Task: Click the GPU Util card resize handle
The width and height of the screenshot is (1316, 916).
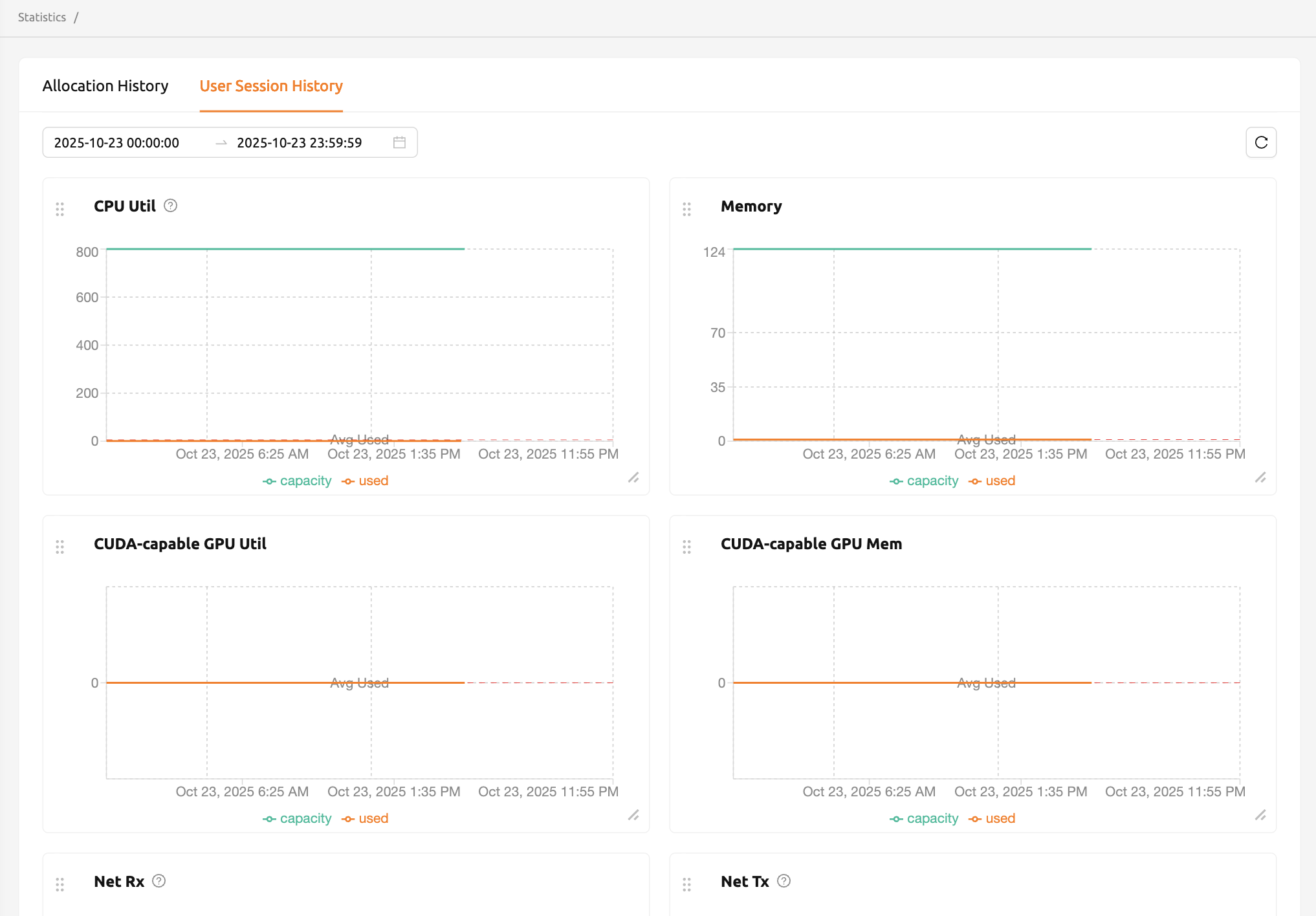Action: tap(633, 815)
